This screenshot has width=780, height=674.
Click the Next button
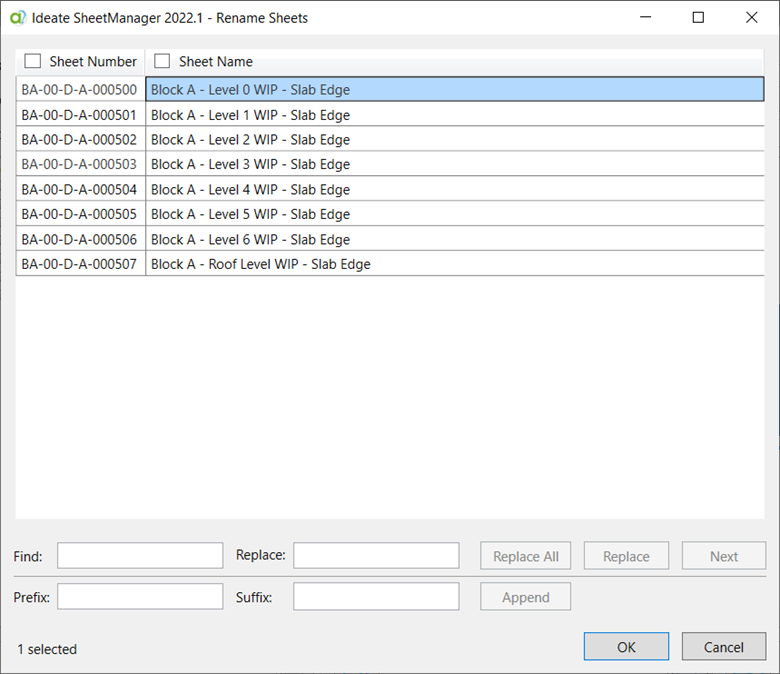[x=724, y=556]
